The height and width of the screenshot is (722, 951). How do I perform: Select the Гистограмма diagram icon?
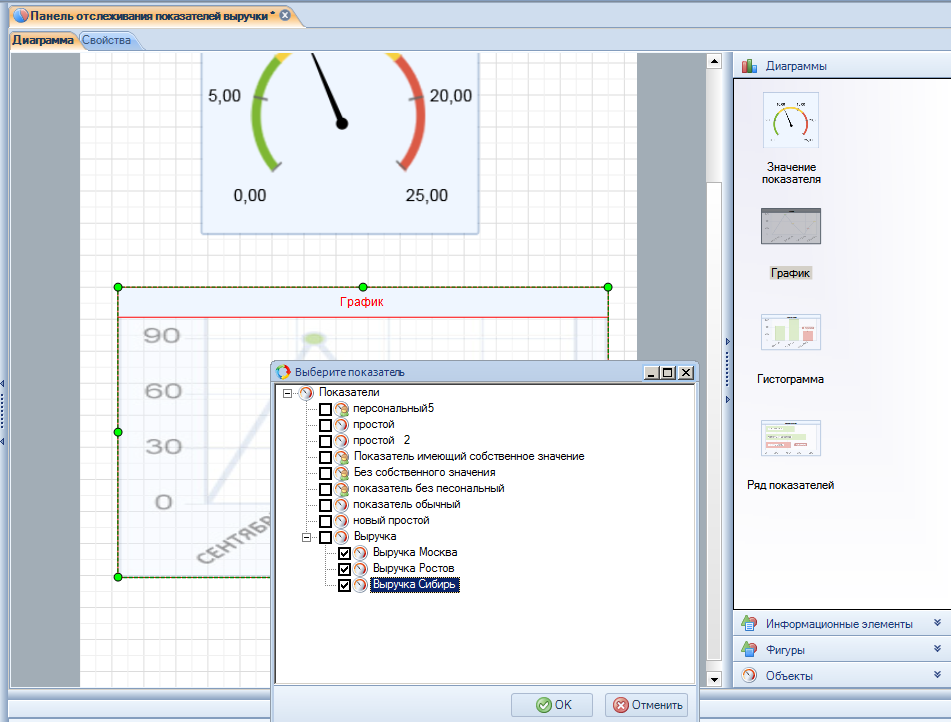[x=790, y=332]
